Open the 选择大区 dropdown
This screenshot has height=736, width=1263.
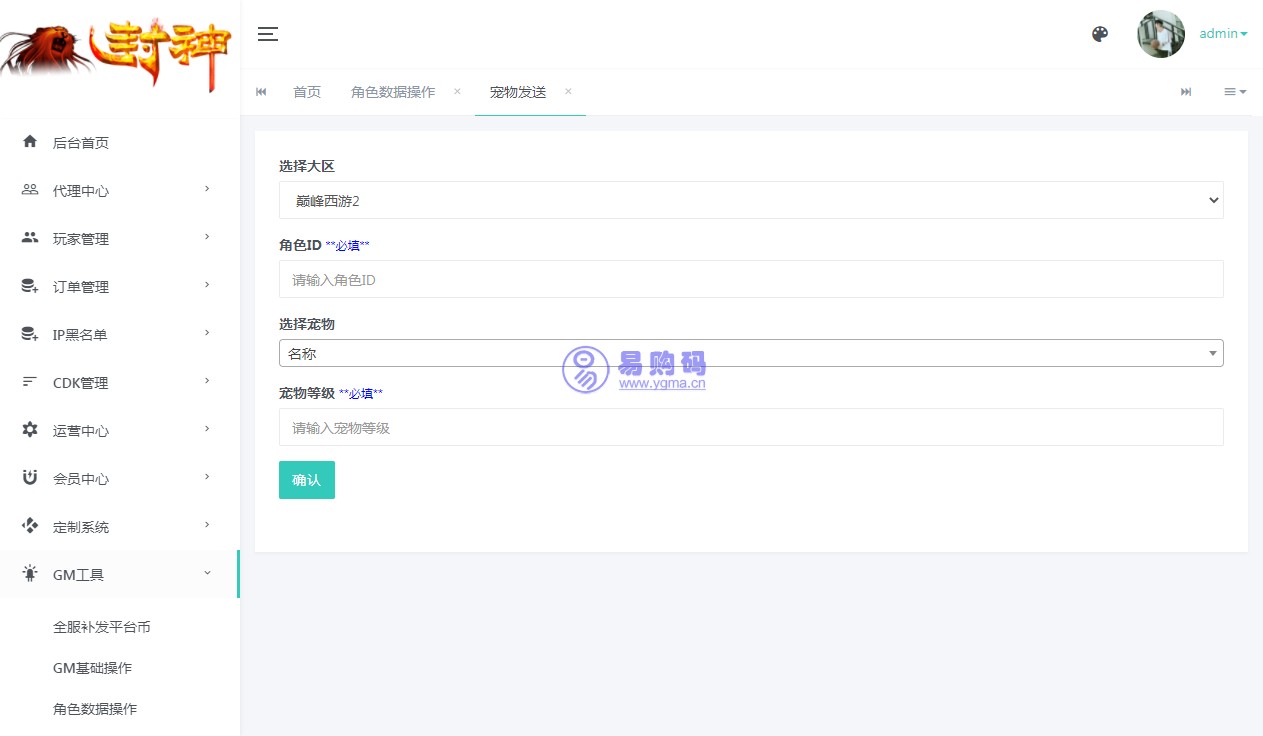pos(750,200)
